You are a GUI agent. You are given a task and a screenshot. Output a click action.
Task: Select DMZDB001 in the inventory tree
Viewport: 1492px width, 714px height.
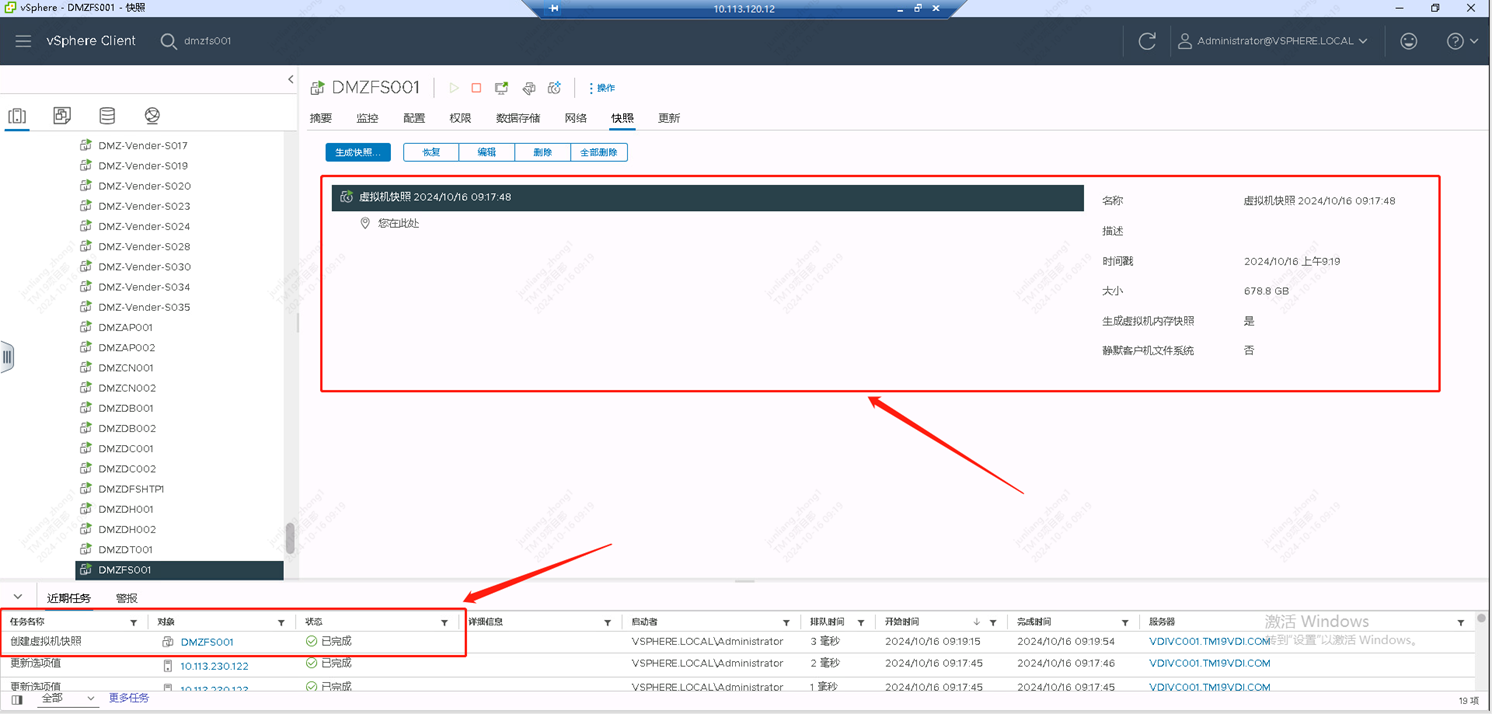(x=126, y=408)
